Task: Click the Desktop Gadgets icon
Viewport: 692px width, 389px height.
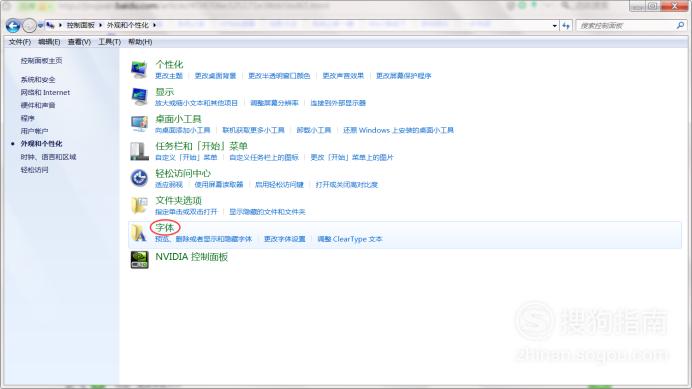Action: click(139, 124)
